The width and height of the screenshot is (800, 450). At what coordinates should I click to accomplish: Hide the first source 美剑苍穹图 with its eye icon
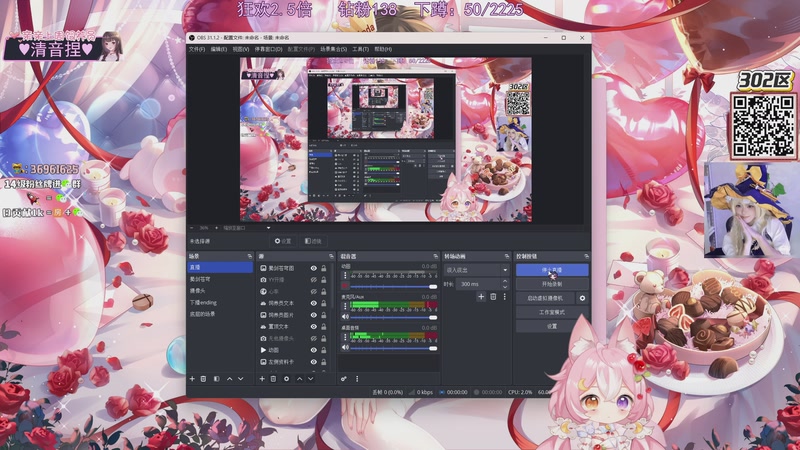pos(314,268)
